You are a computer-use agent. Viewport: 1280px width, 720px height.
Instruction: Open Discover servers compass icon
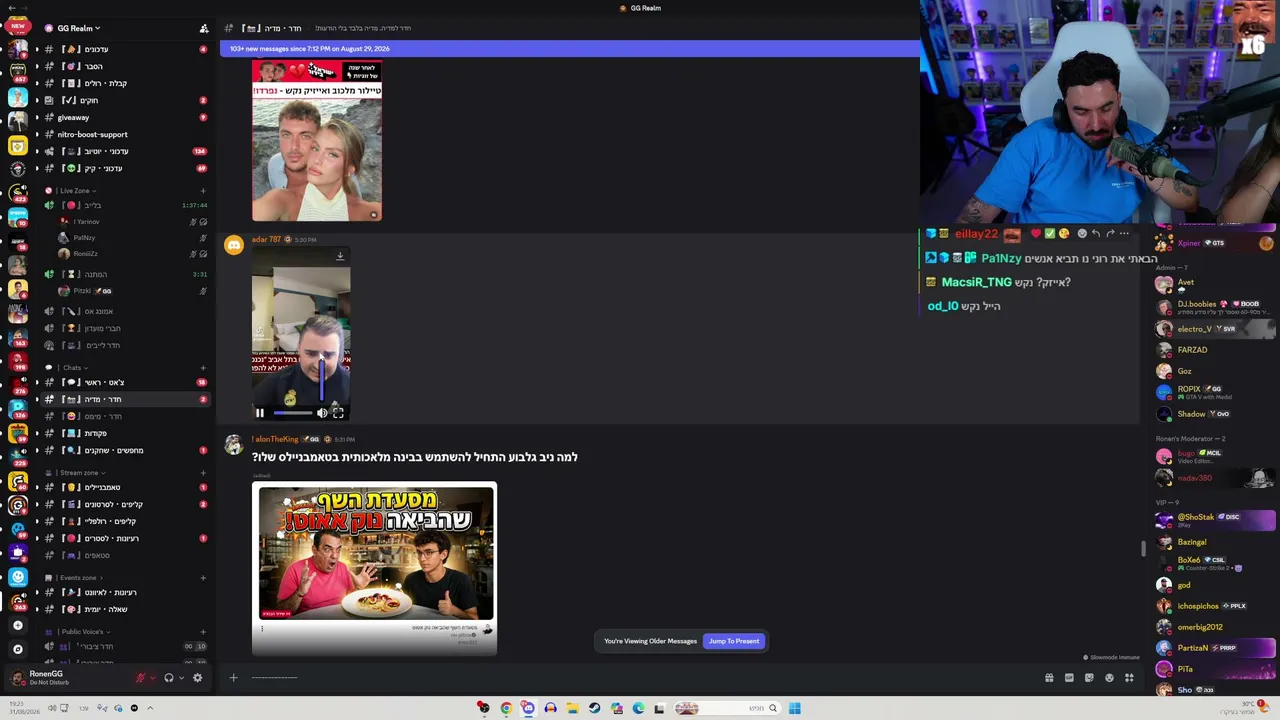[x=17, y=649]
